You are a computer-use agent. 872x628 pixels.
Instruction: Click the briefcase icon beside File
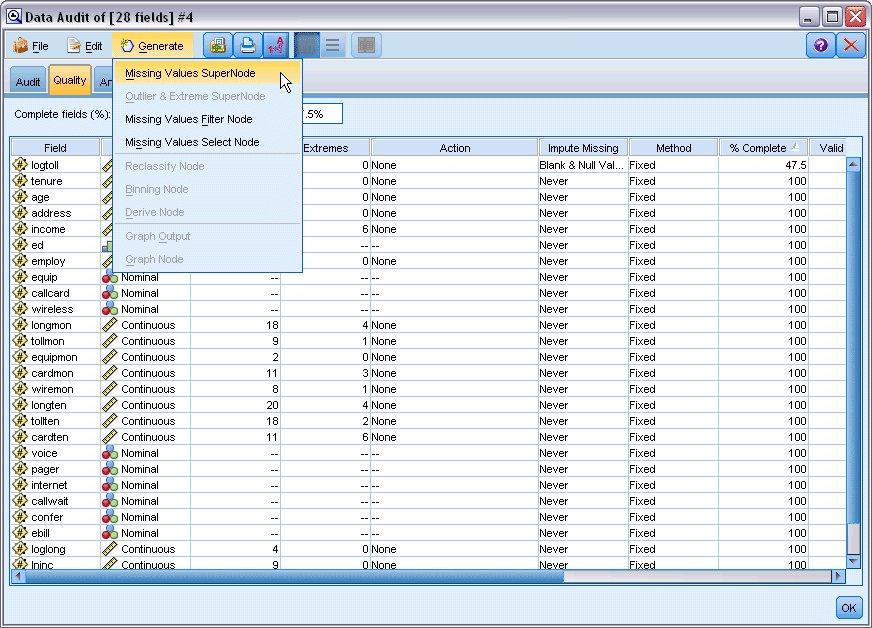[x=21, y=46]
